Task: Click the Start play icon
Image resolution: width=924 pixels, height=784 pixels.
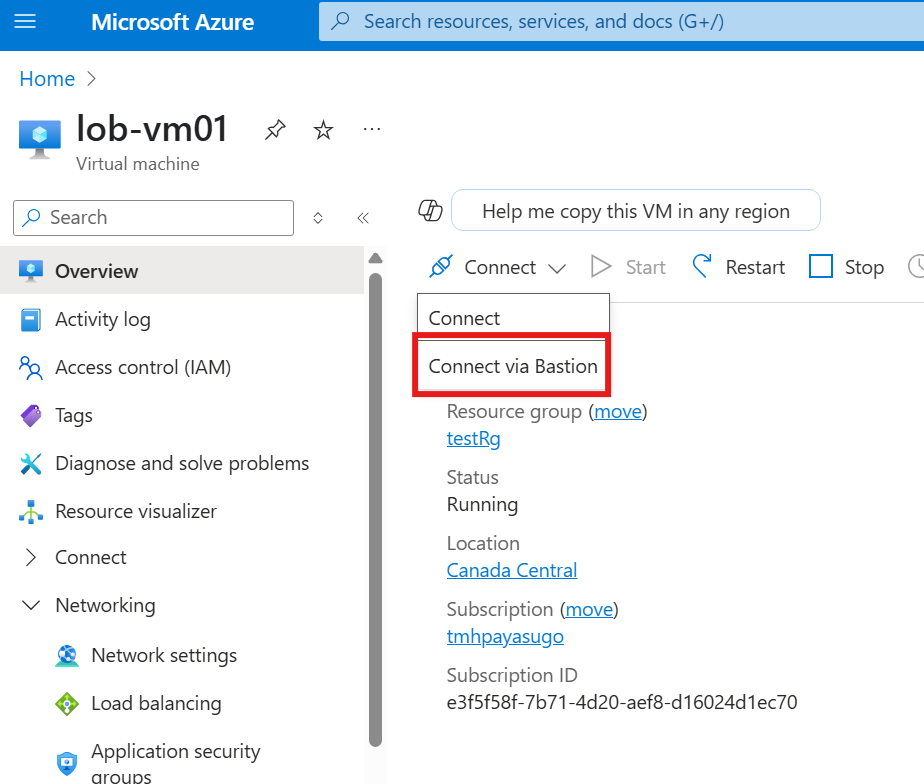Action: [x=601, y=266]
